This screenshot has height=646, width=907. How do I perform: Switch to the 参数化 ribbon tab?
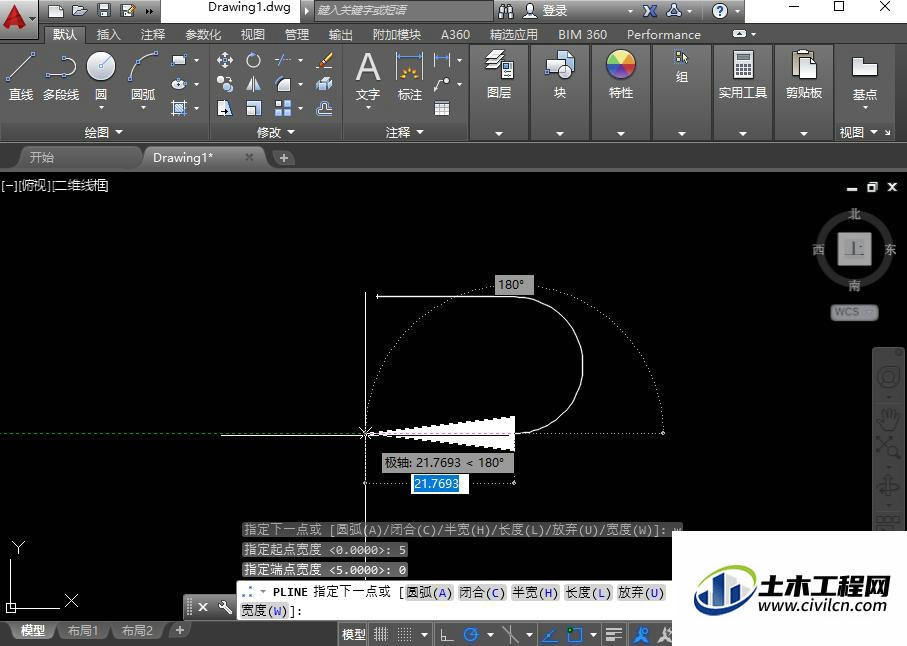[x=203, y=35]
